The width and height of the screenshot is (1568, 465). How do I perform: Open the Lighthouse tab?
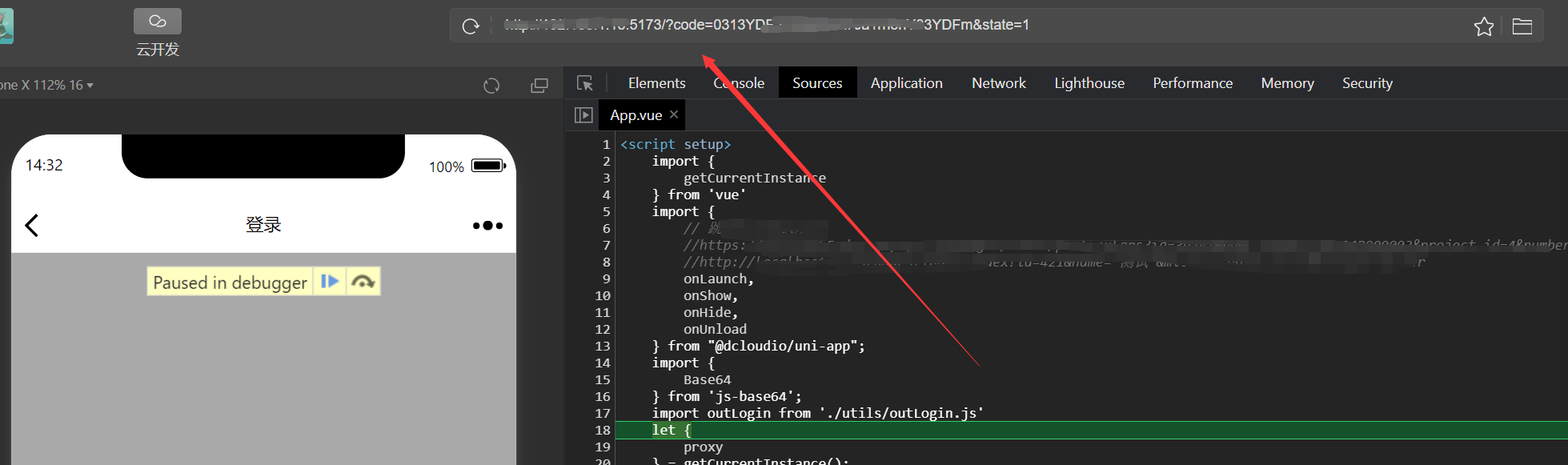tap(1089, 83)
